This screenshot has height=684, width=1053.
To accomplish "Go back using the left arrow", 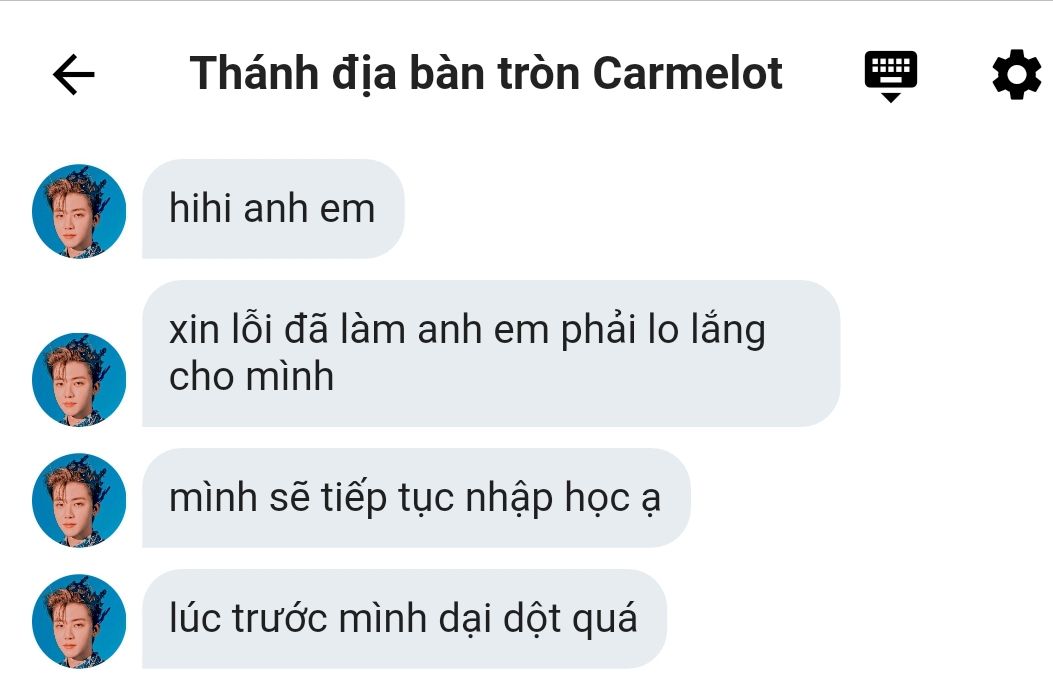I will pos(74,74).
